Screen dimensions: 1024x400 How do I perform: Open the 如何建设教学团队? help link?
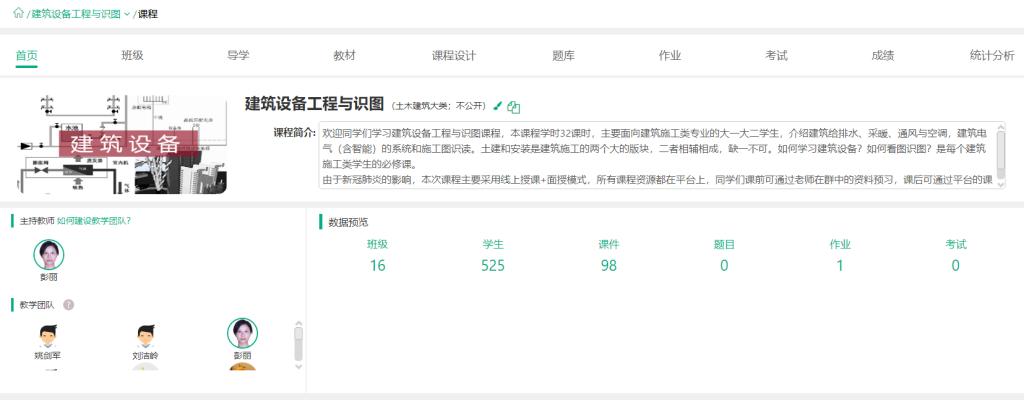94,221
